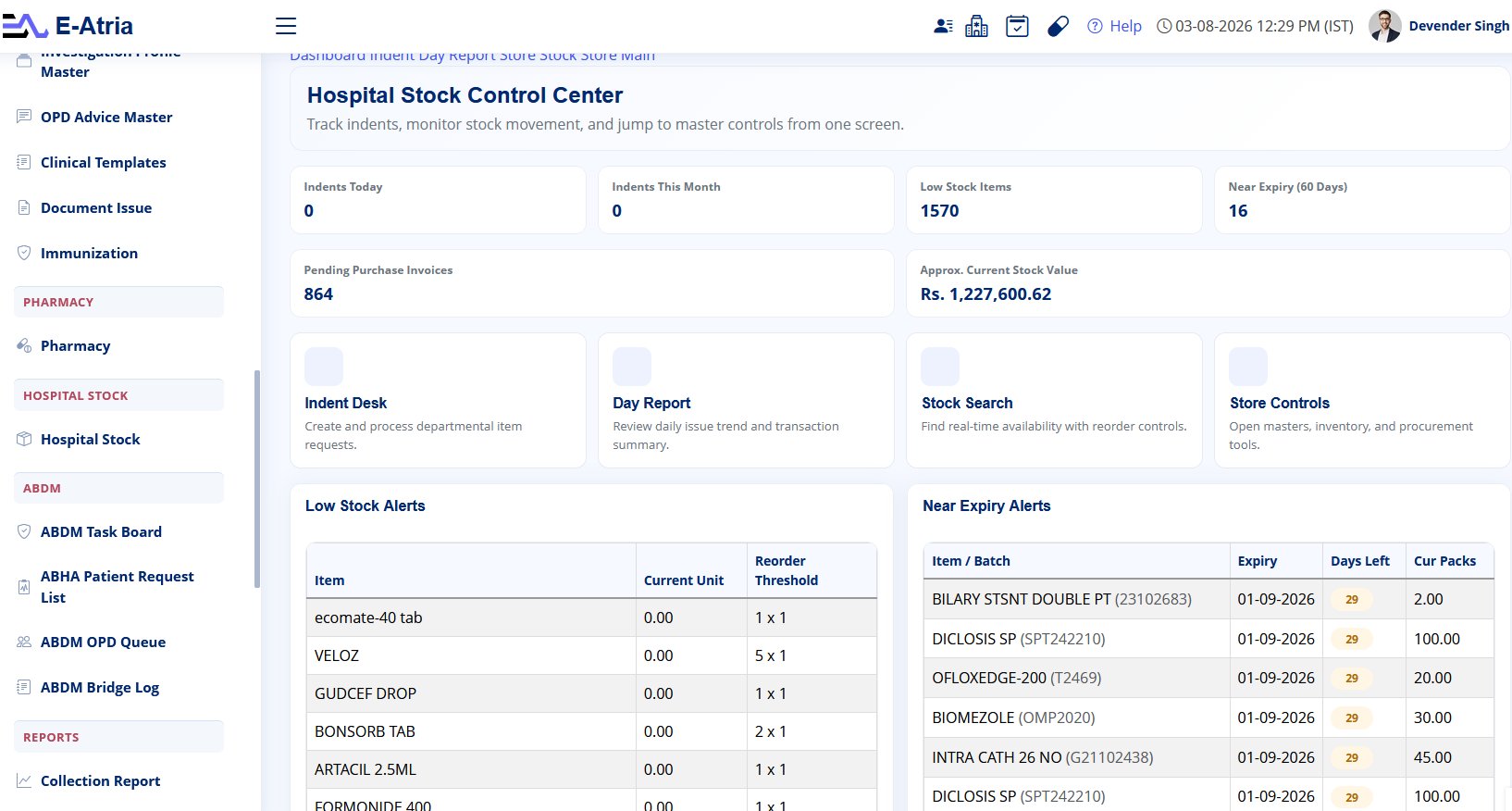The image size is (1512, 811).
Task: Click the Pharmacy sidebar icon
Action: pyautogui.click(x=24, y=345)
